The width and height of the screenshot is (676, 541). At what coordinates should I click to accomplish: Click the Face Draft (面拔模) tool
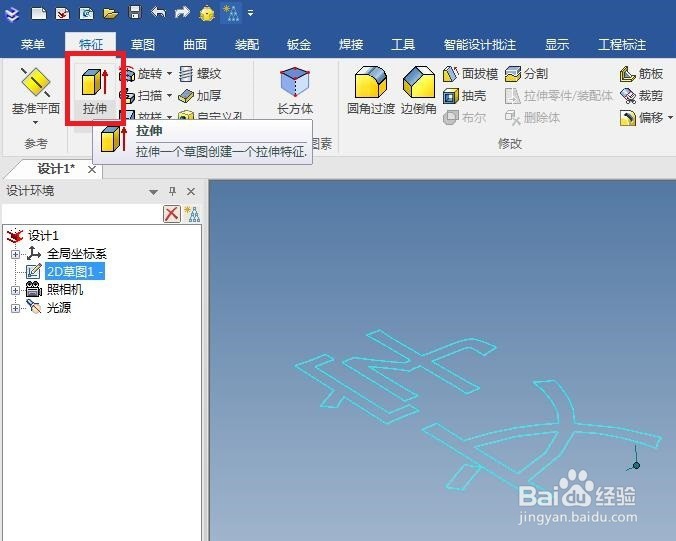click(x=470, y=74)
